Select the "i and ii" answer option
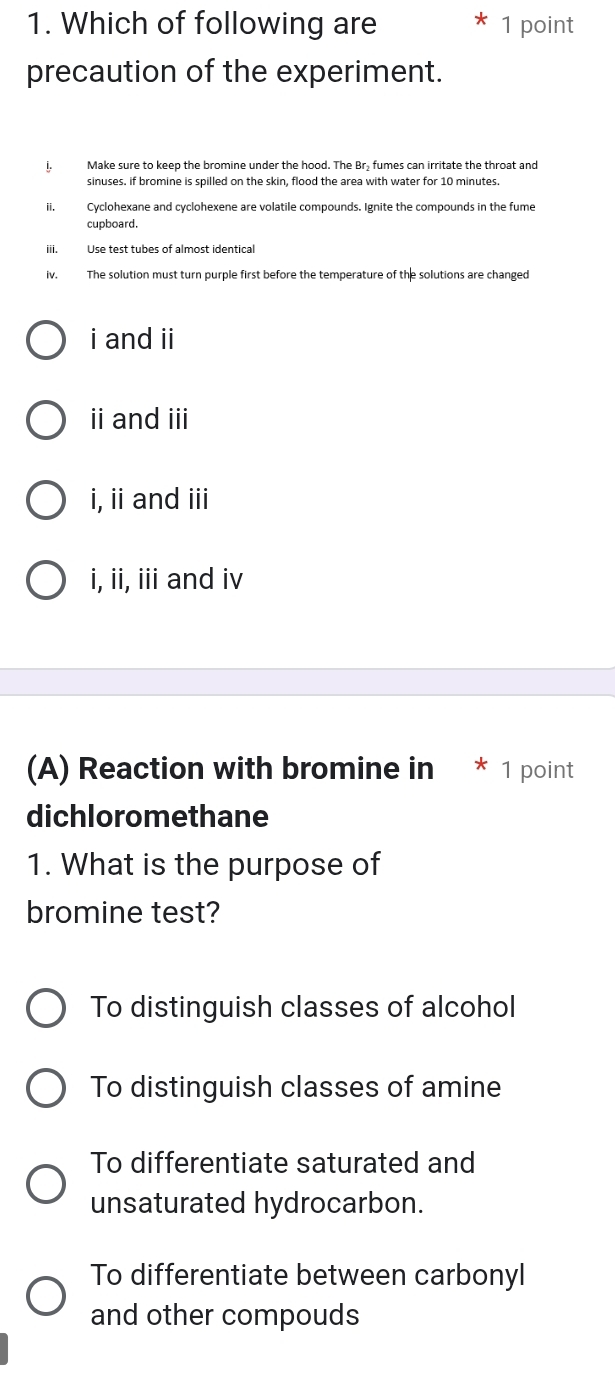615x1388 pixels. [46, 340]
